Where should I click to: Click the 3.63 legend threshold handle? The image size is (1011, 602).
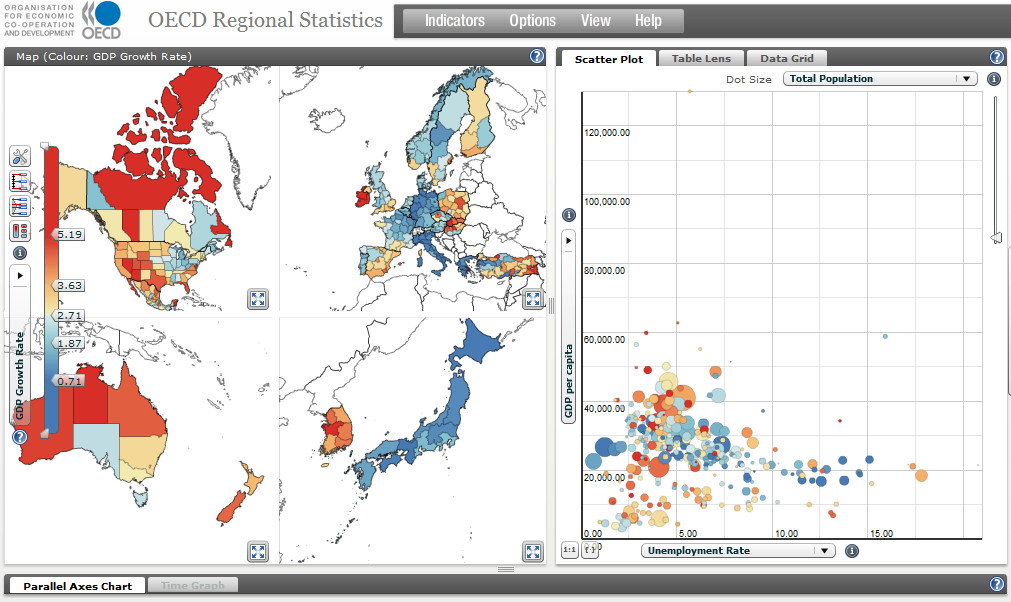click(68, 286)
